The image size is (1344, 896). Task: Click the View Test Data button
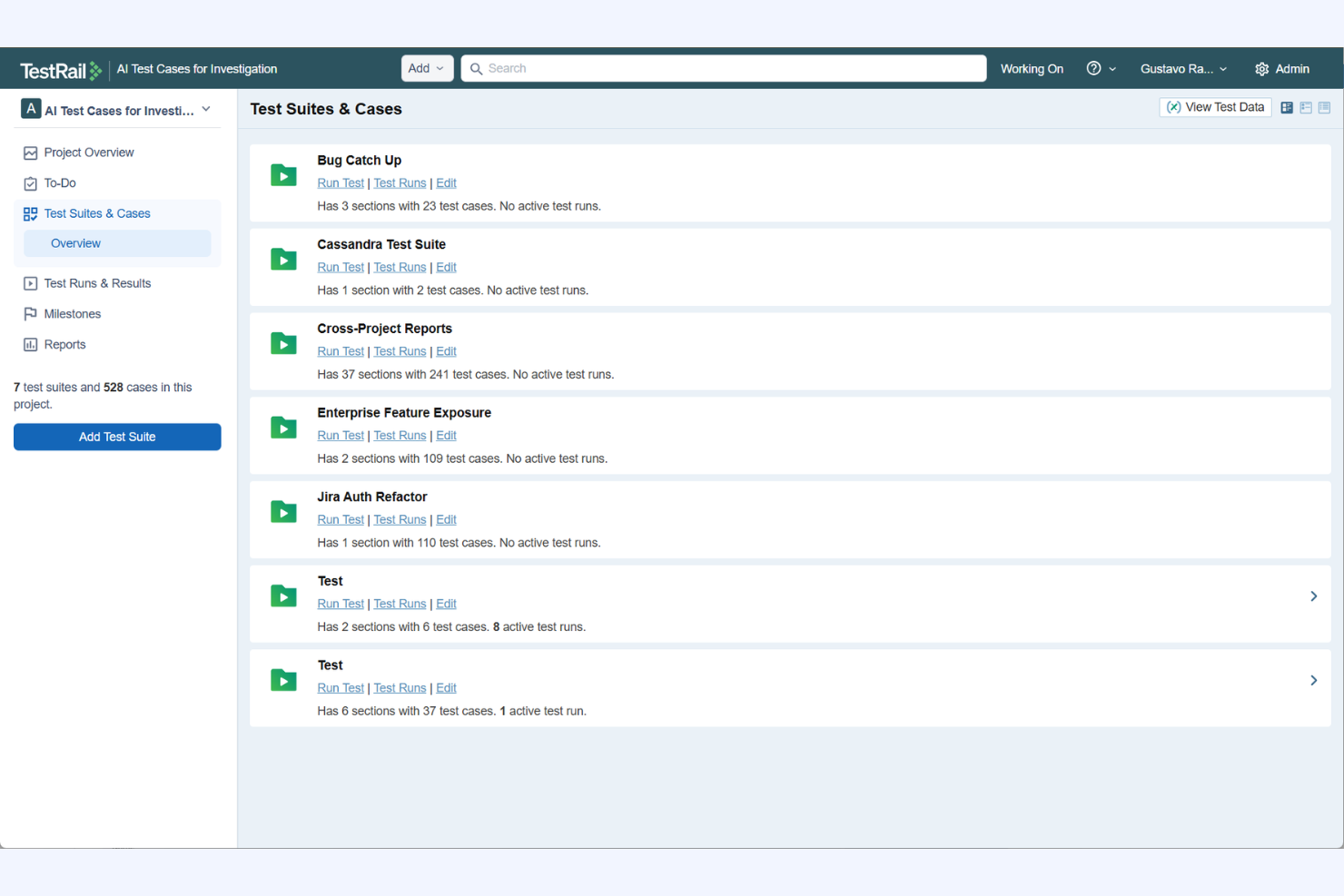click(x=1215, y=106)
